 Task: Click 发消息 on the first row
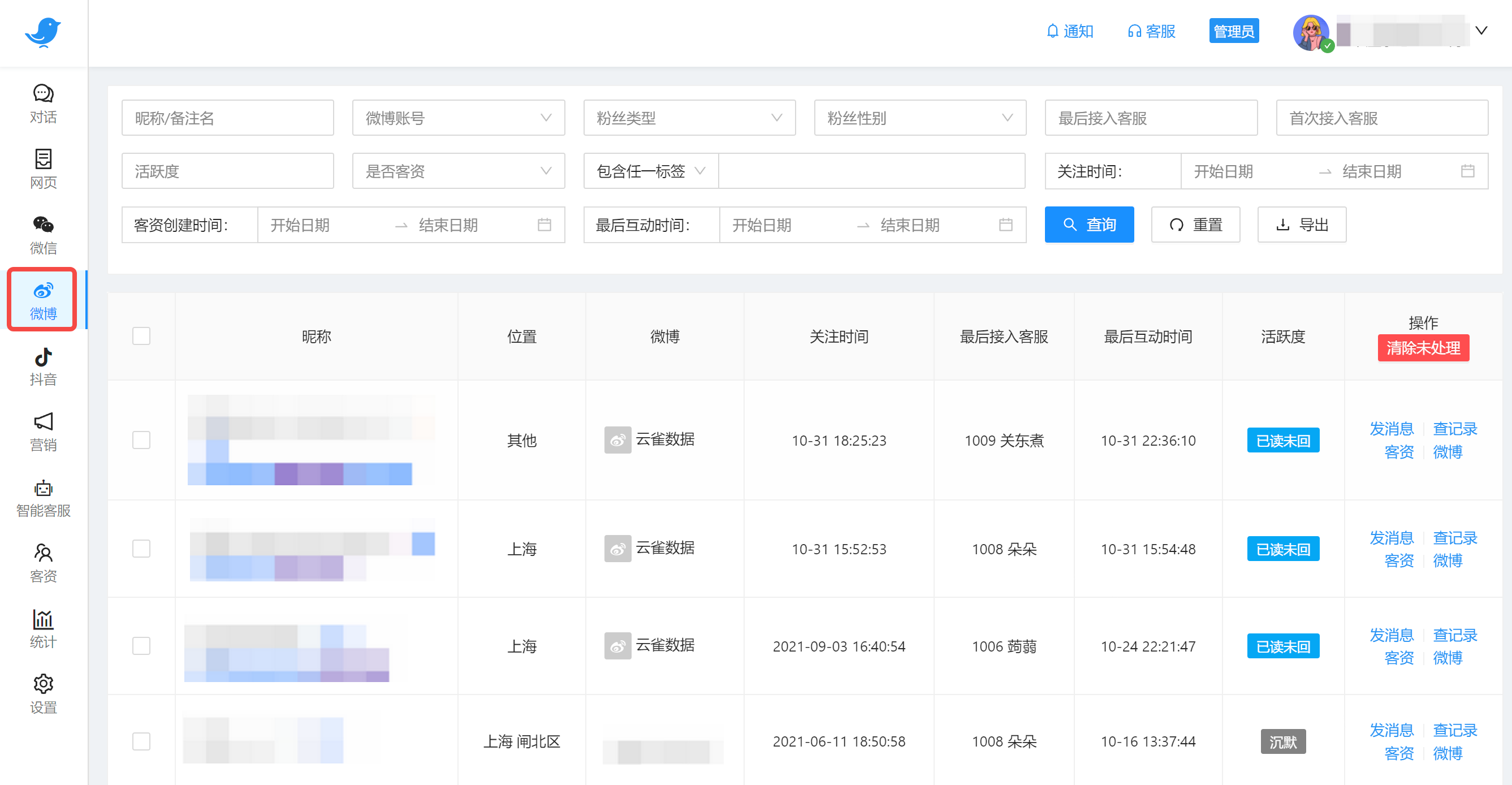(1392, 429)
